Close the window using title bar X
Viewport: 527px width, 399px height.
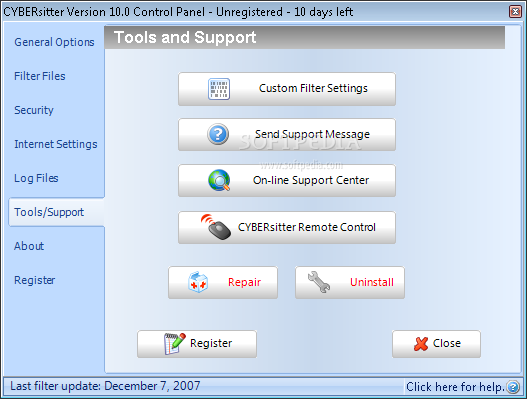[x=515, y=12]
